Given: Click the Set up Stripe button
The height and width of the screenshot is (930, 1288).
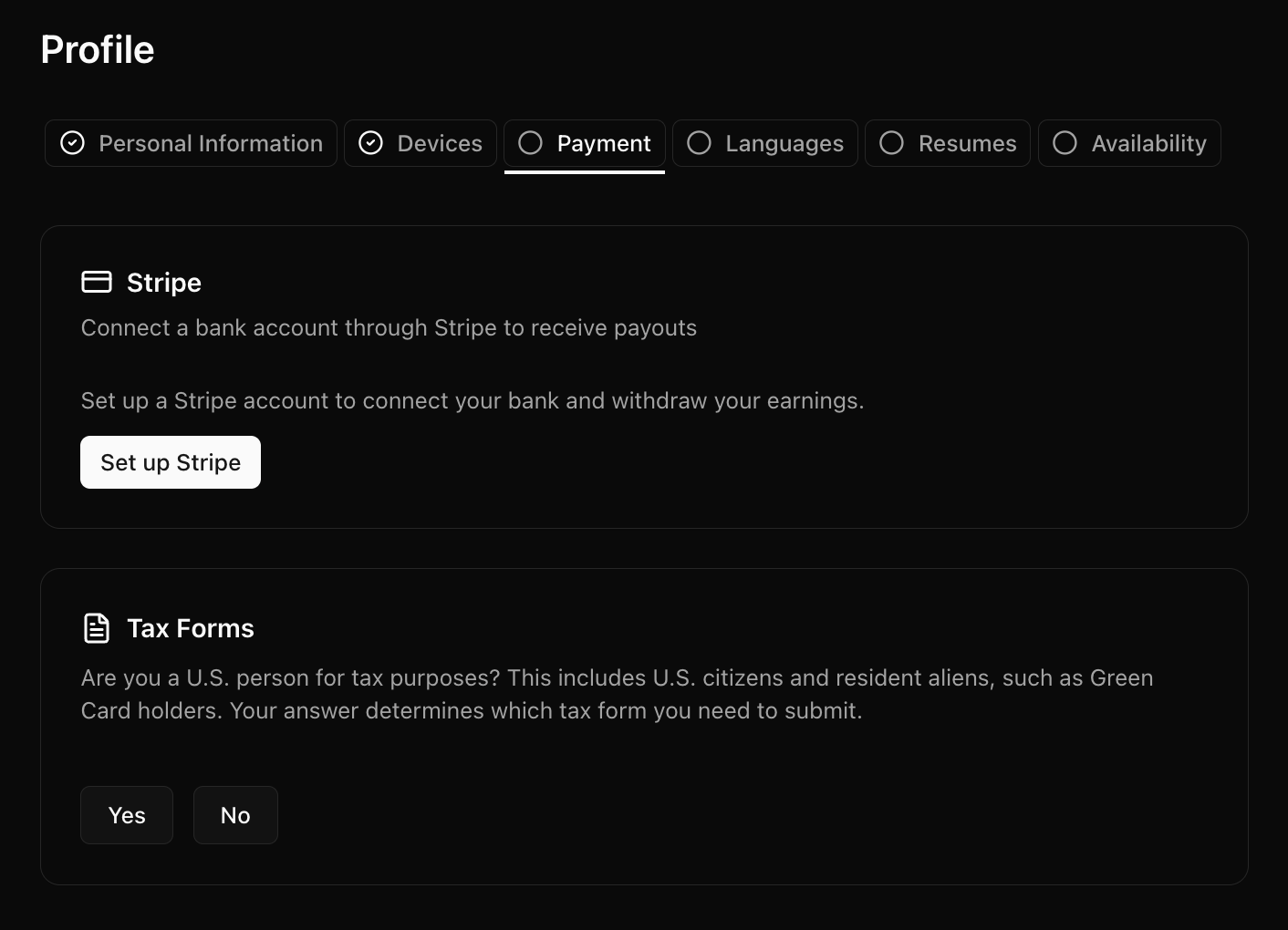Looking at the screenshot, I should 171,462.
